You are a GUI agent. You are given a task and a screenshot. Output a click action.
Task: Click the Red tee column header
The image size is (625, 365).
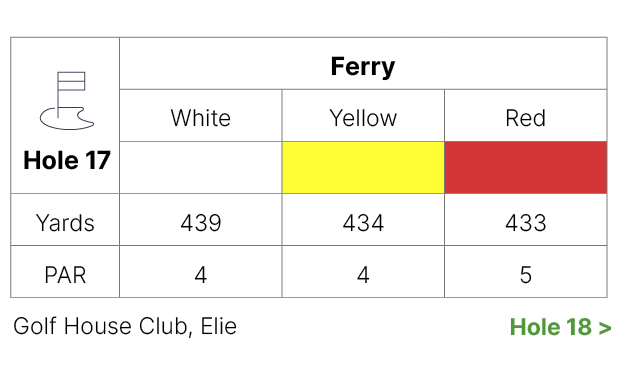click(526, 118)
